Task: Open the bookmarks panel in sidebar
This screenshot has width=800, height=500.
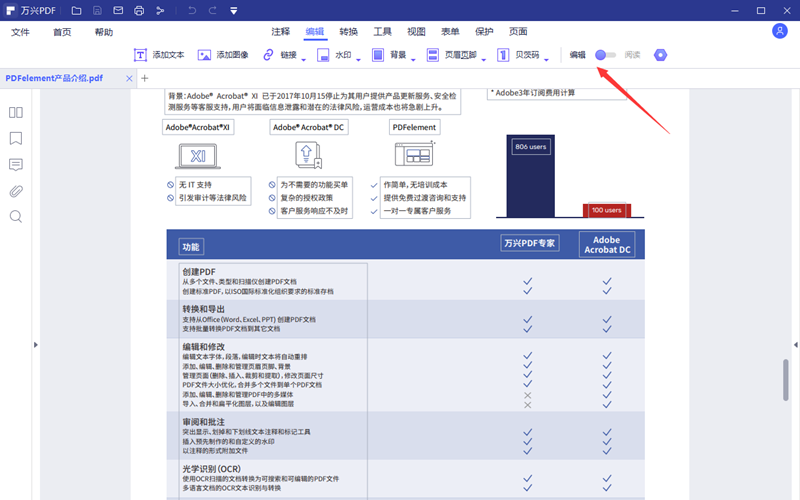Action: (x=16, y=138)
